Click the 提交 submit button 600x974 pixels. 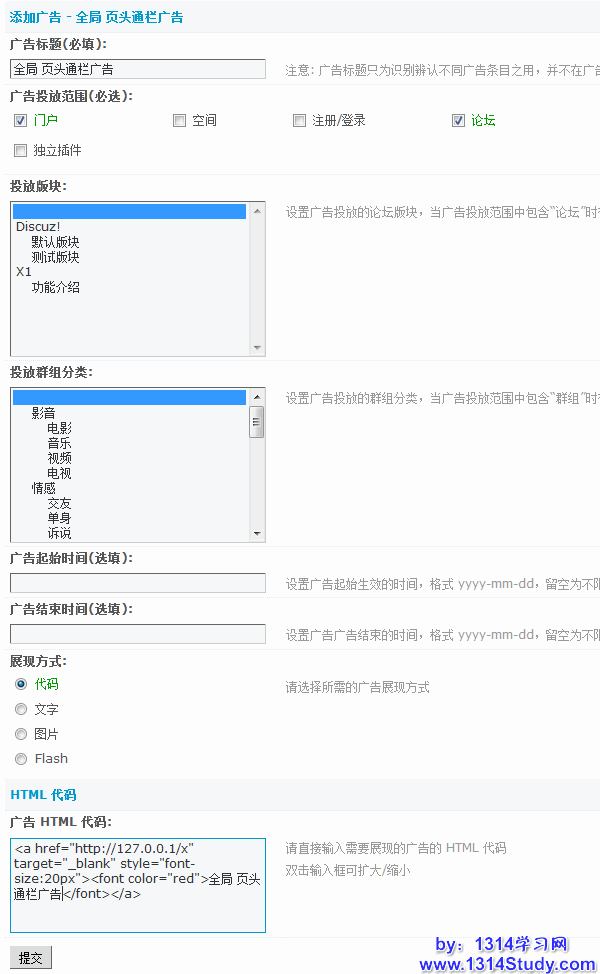tap(30, 958)
